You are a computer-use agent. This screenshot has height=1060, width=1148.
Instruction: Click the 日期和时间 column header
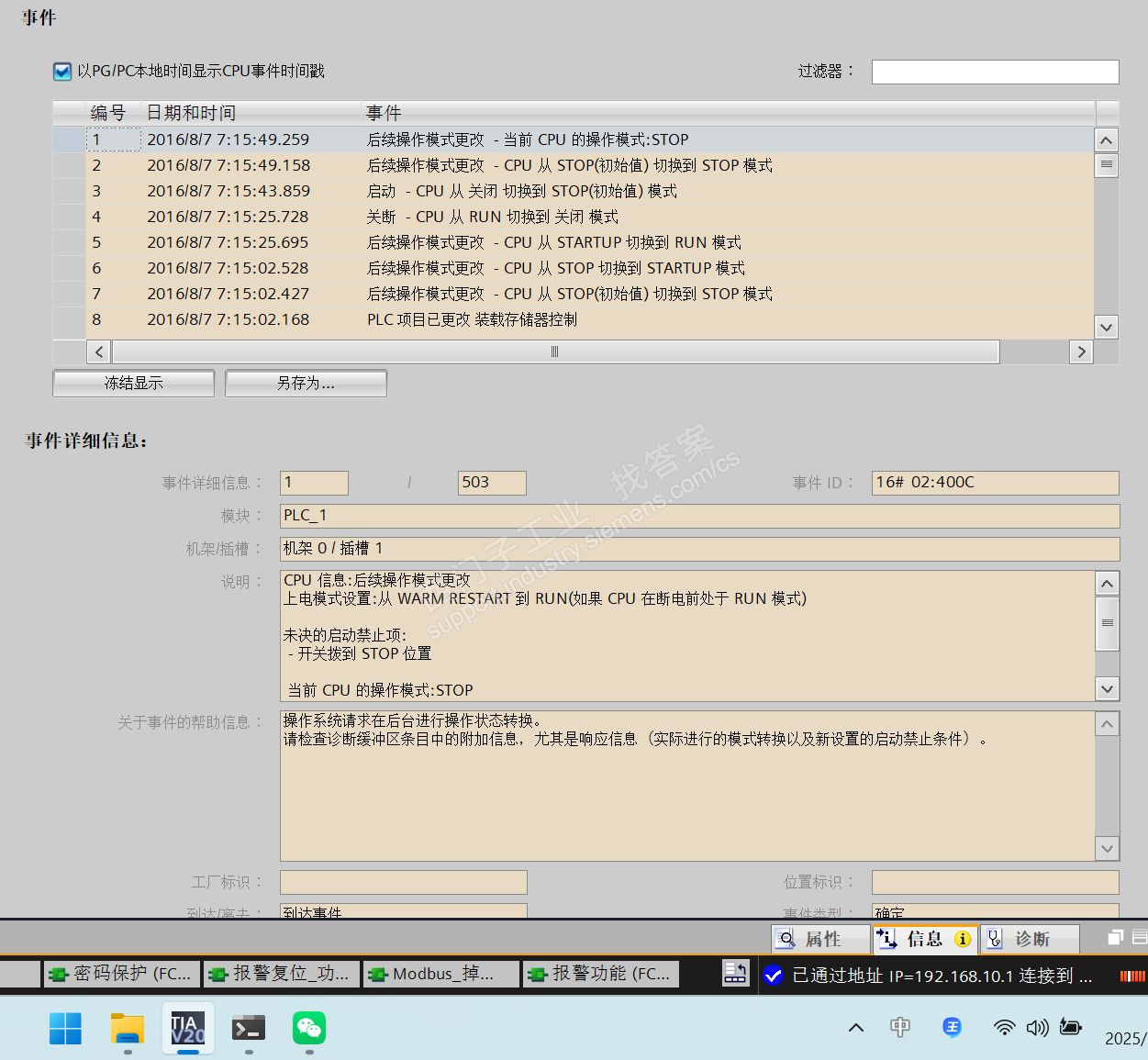pyautogui.click(x=251, y=113)
